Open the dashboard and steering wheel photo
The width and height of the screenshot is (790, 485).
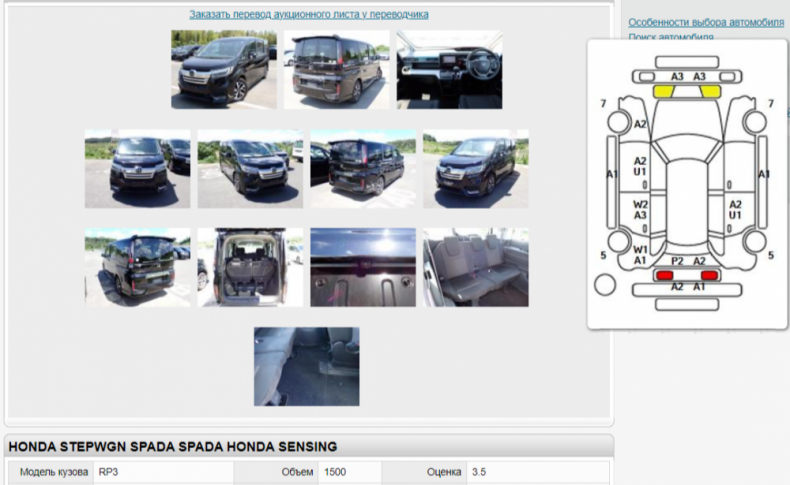pyautogui.click(x=449, y=70)
